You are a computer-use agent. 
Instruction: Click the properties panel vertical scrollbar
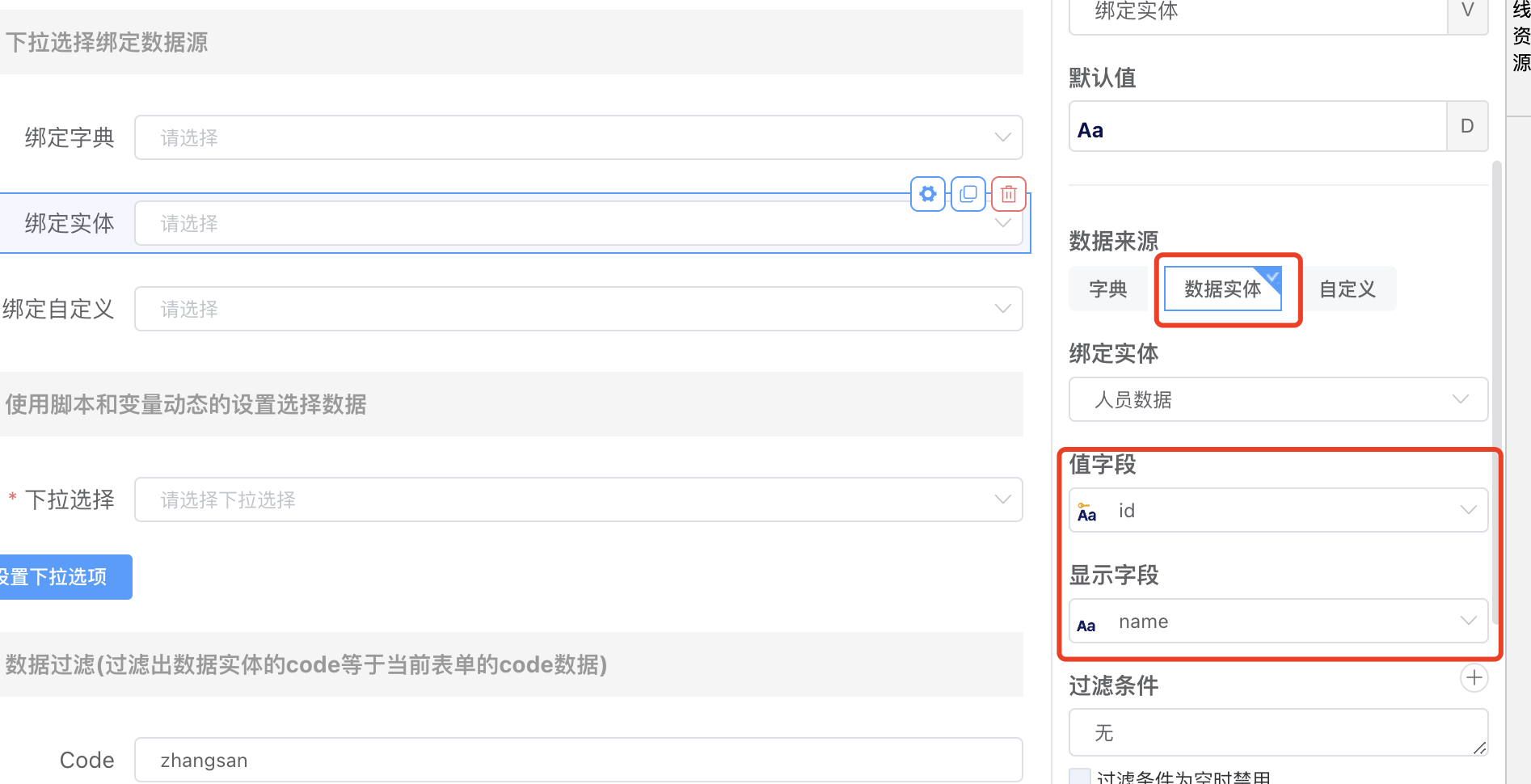(1496, 388)
